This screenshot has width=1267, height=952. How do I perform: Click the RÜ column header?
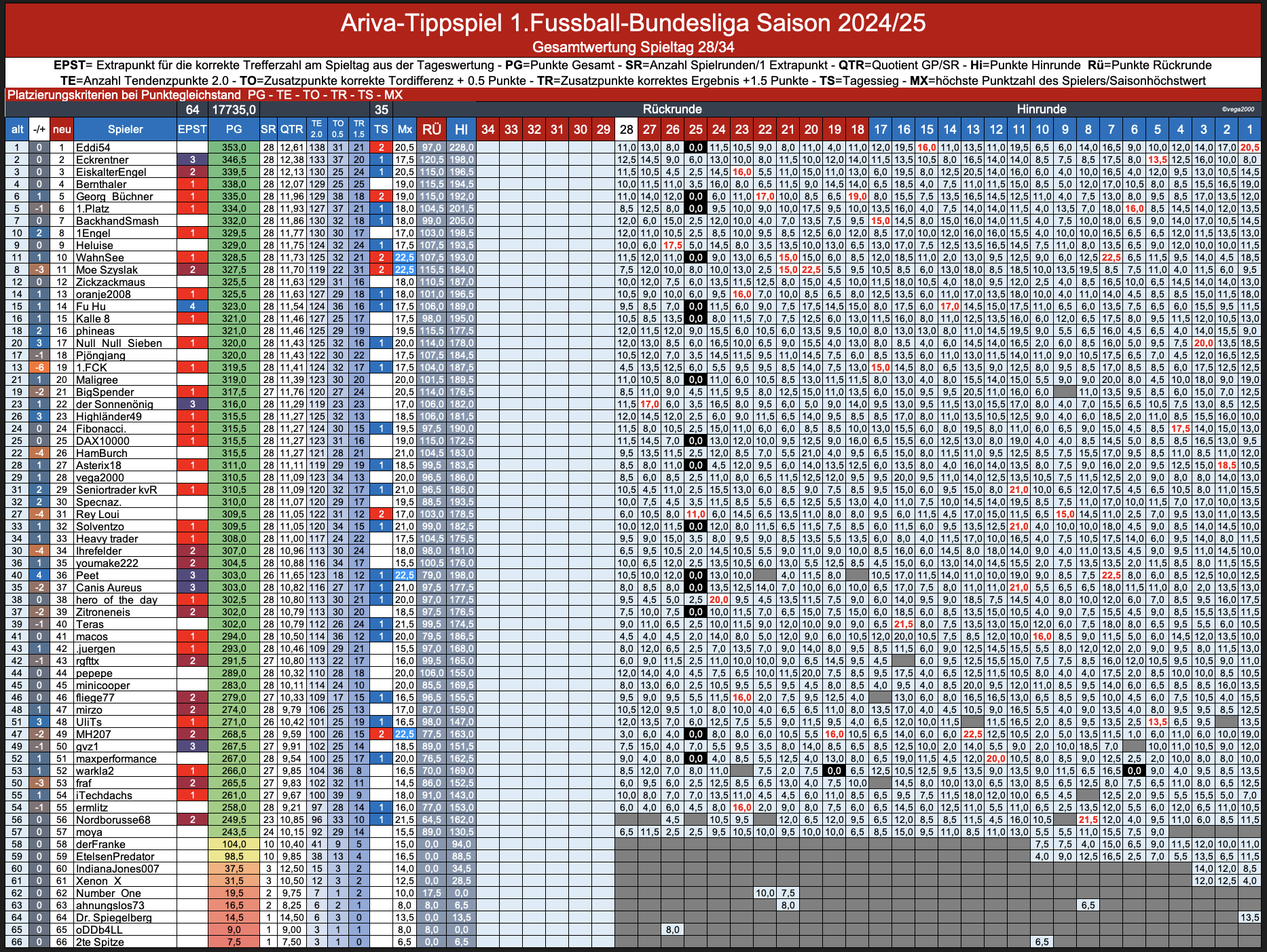pos(431,129)
